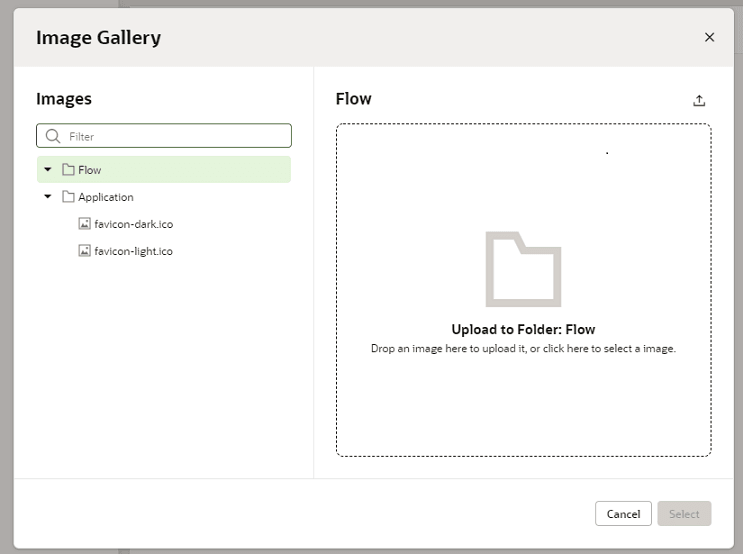Image resolution: width=743 pixels, height=554 pixels.
Task: Click the magnifier icon in the filter box
Action: pyautogui.click(x=53, y=136)
